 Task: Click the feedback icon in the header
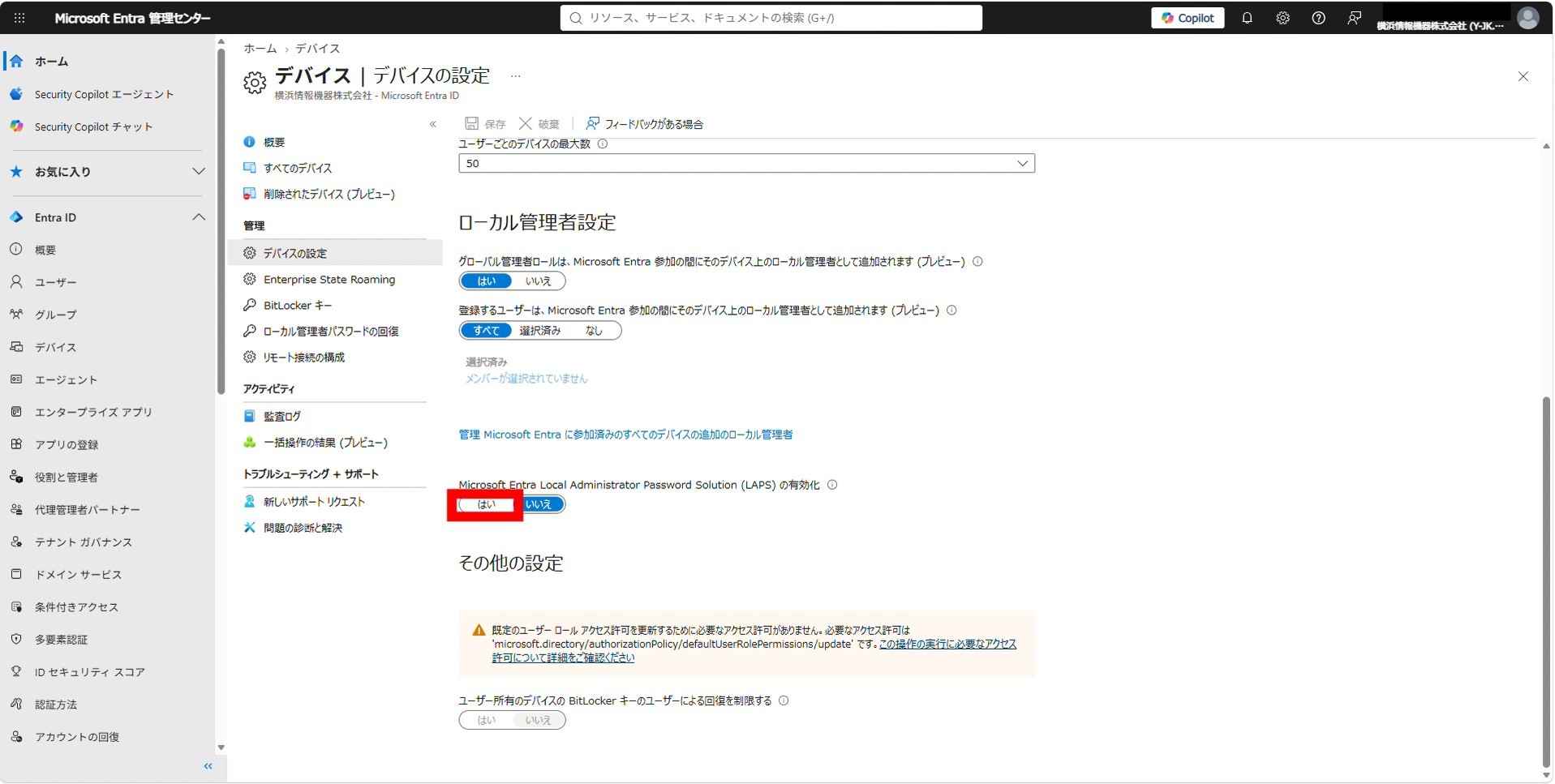coord(1354,18)
